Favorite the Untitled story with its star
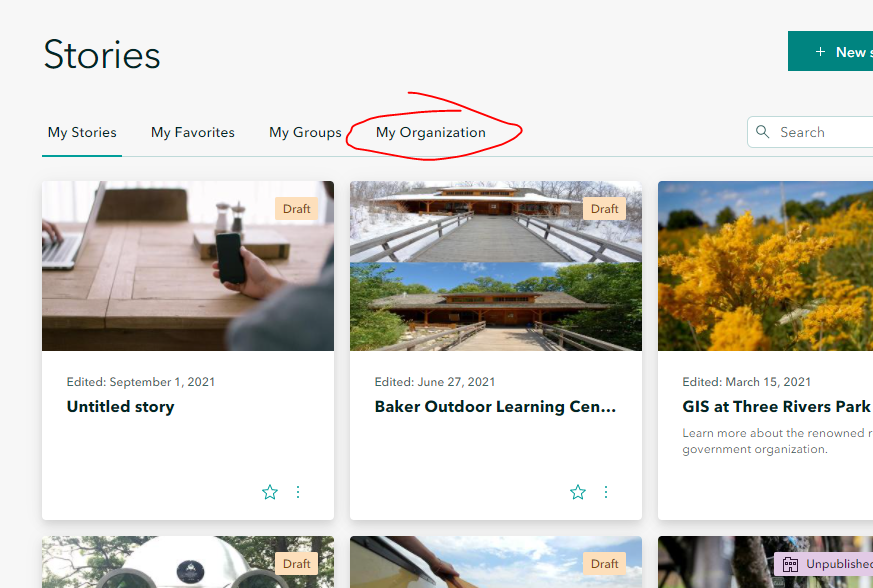Screen dimensions: 873x588 tap(269, 492)
